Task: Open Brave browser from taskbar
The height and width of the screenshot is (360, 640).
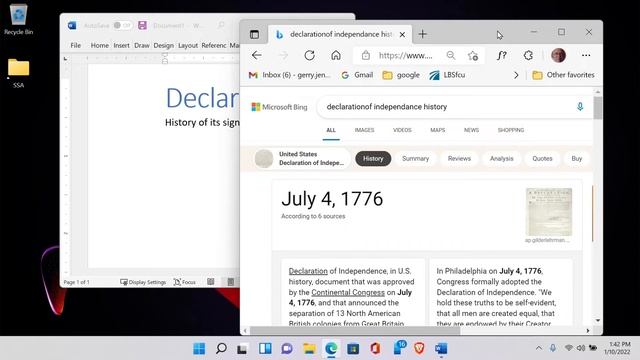Action: pos(419,349)
